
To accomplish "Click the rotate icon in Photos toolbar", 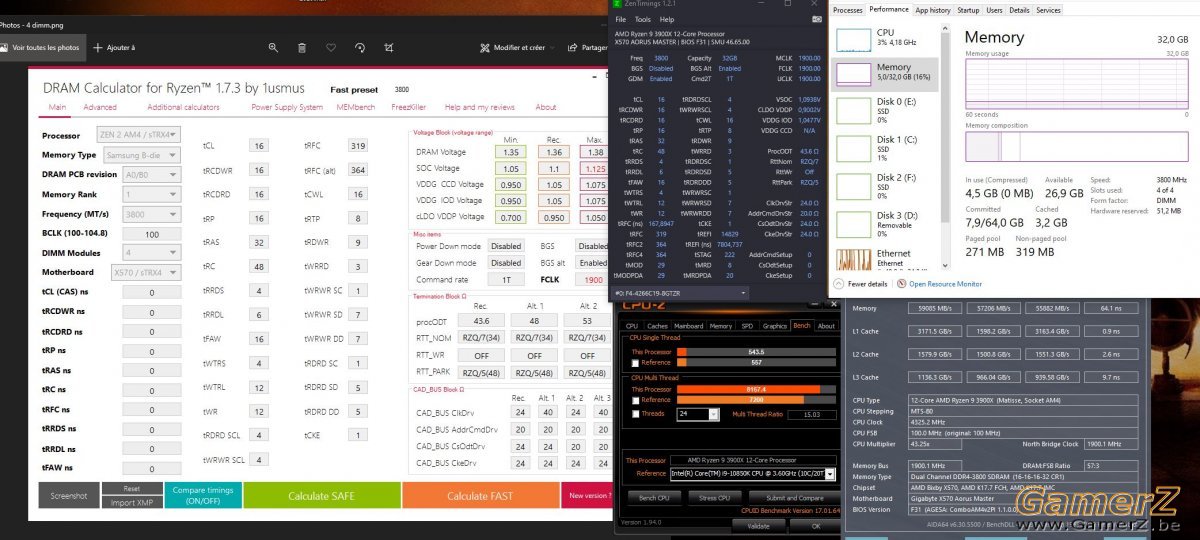I will point(360,47).
